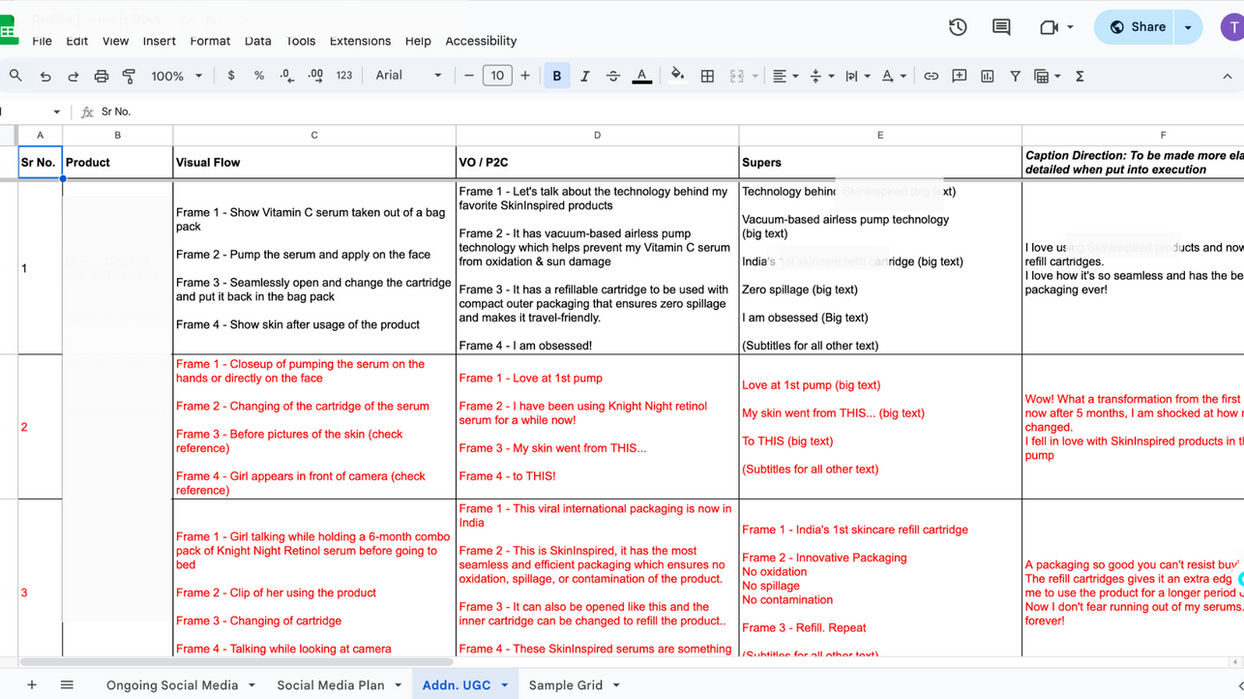Open the fill color picker

(x=678, y=76)
